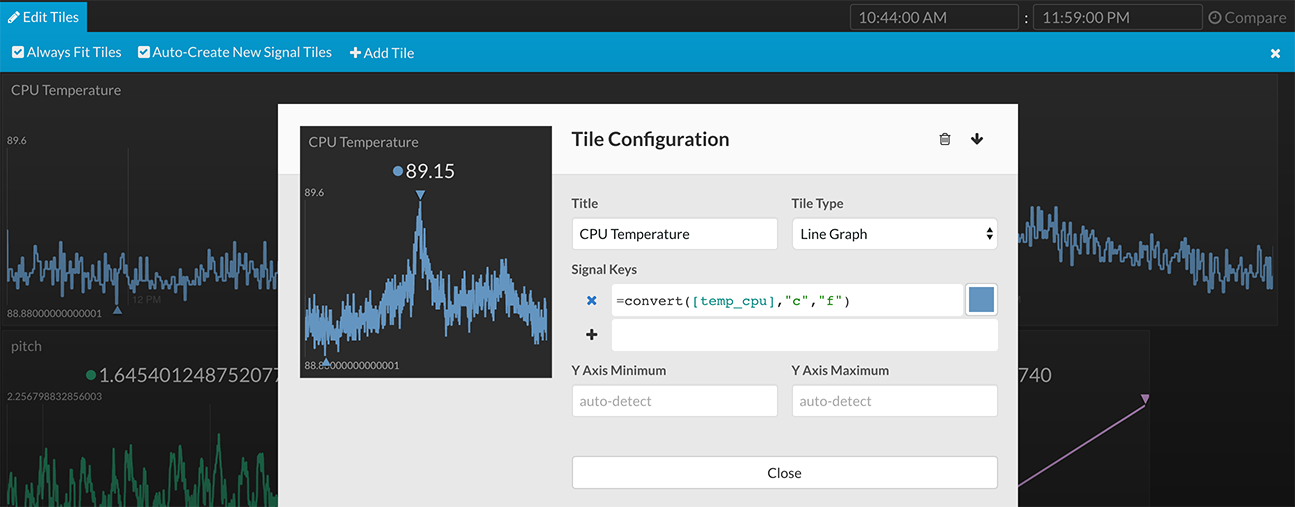Click the Title input field
The image size is (1295, 507).
pos(674,234)
